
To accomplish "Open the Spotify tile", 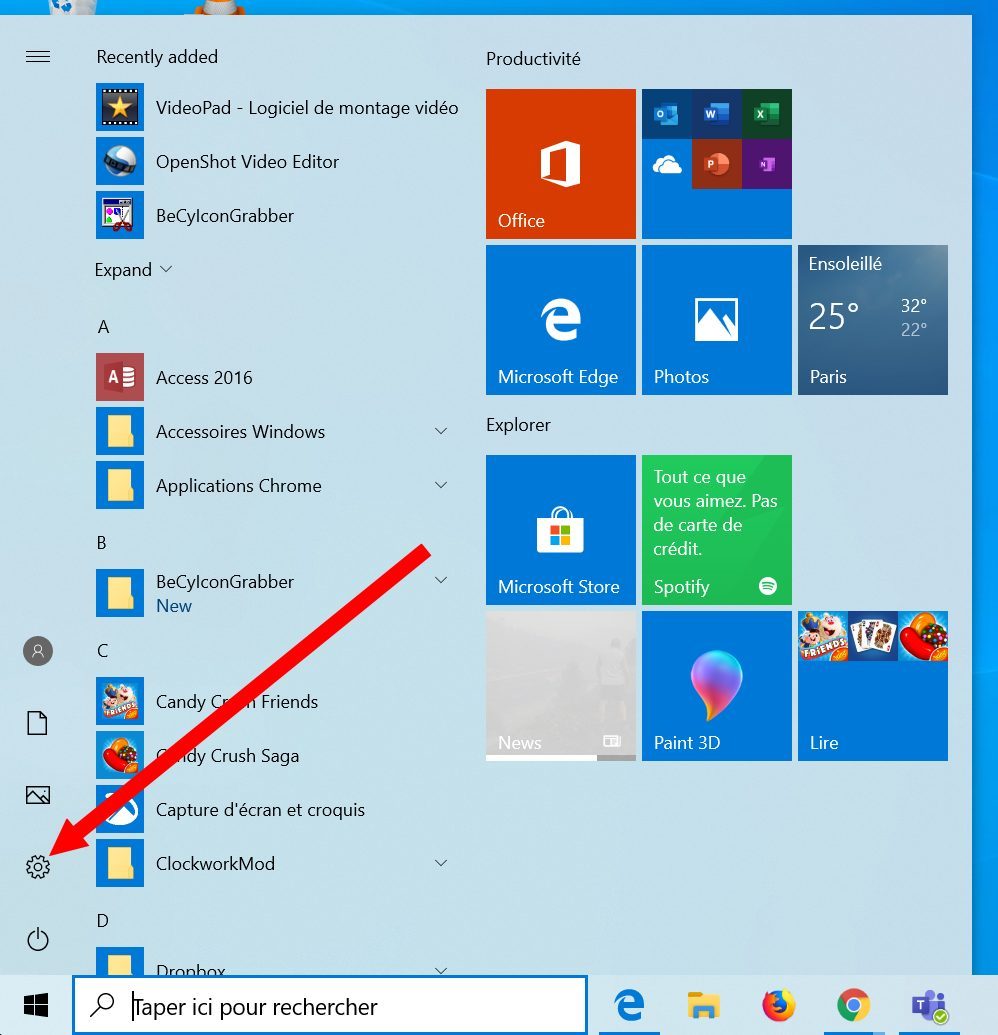I will (717, 529).
